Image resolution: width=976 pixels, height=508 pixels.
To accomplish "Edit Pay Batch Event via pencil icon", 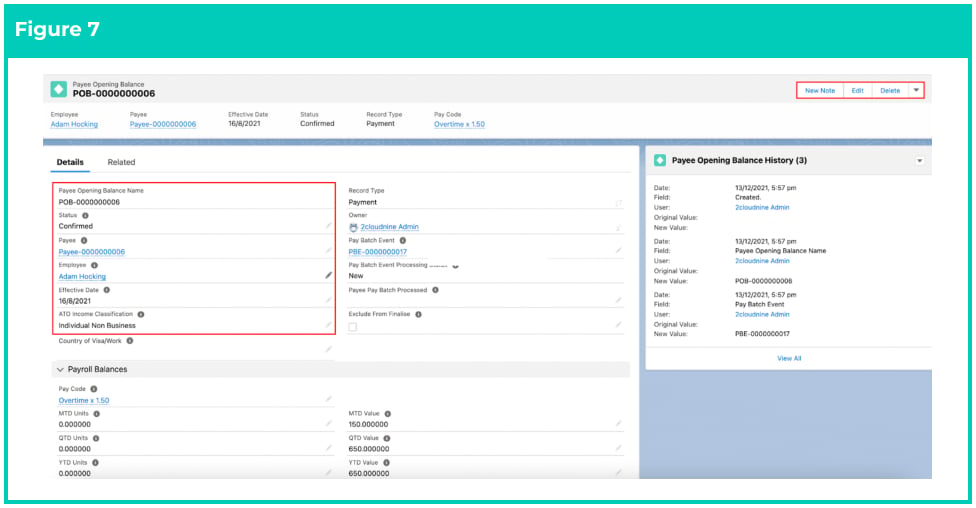I will [x=618, y=250].
